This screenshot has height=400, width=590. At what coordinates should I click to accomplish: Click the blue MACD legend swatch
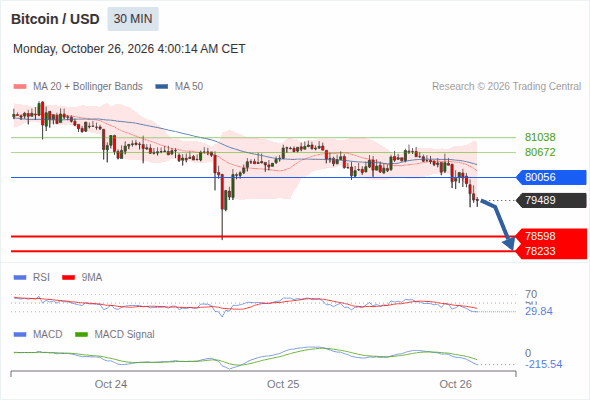click(20, 335)
